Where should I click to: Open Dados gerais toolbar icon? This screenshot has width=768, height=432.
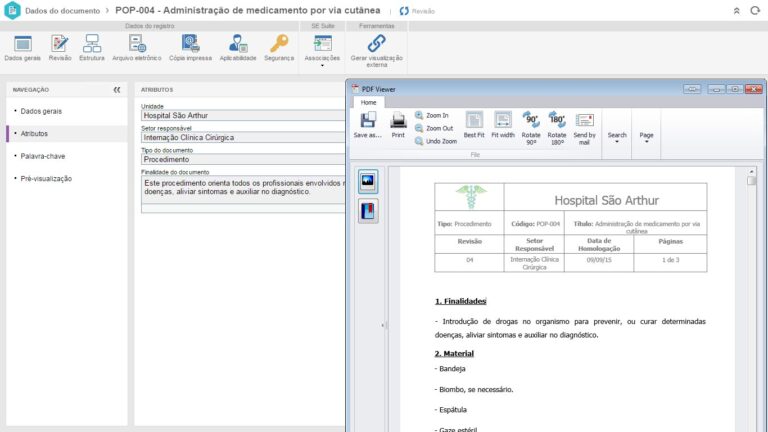[x=22, y=47]
